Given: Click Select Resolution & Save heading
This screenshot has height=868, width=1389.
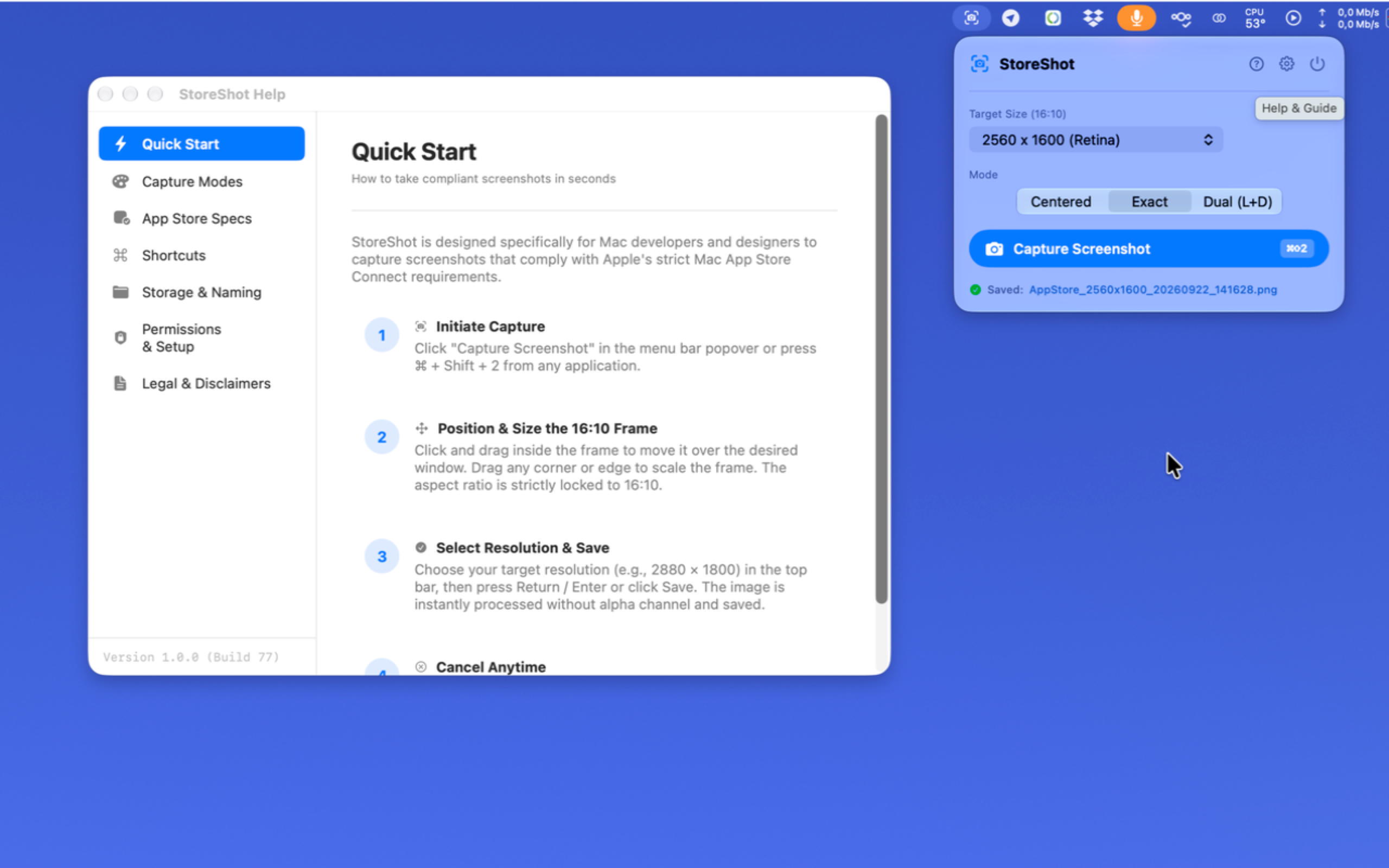Looking at the screenshot, I should click(x=523, y=548).
